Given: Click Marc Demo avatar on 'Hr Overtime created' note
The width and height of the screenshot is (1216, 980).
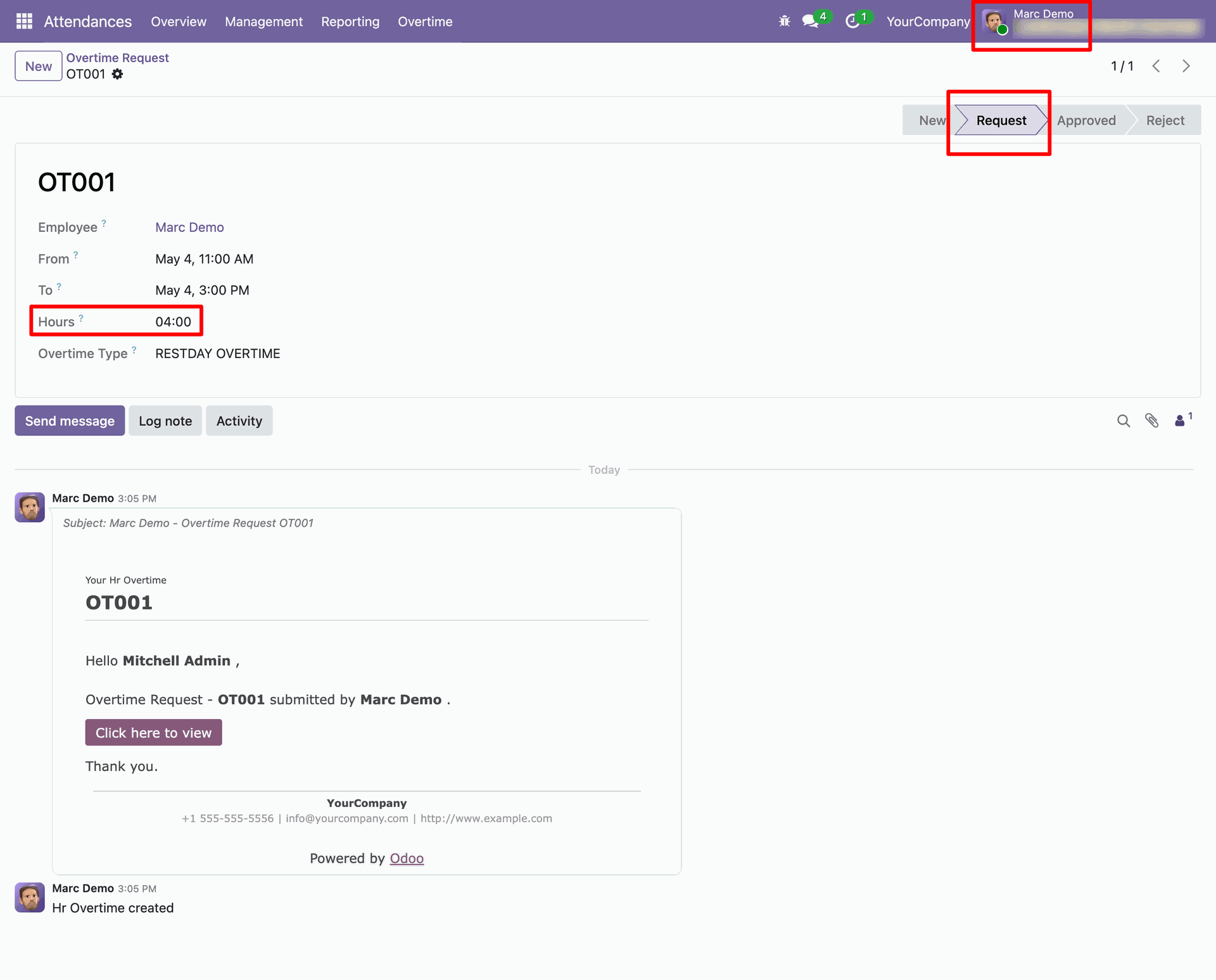Looking at the screenshot, I should (x=30, y=897).
